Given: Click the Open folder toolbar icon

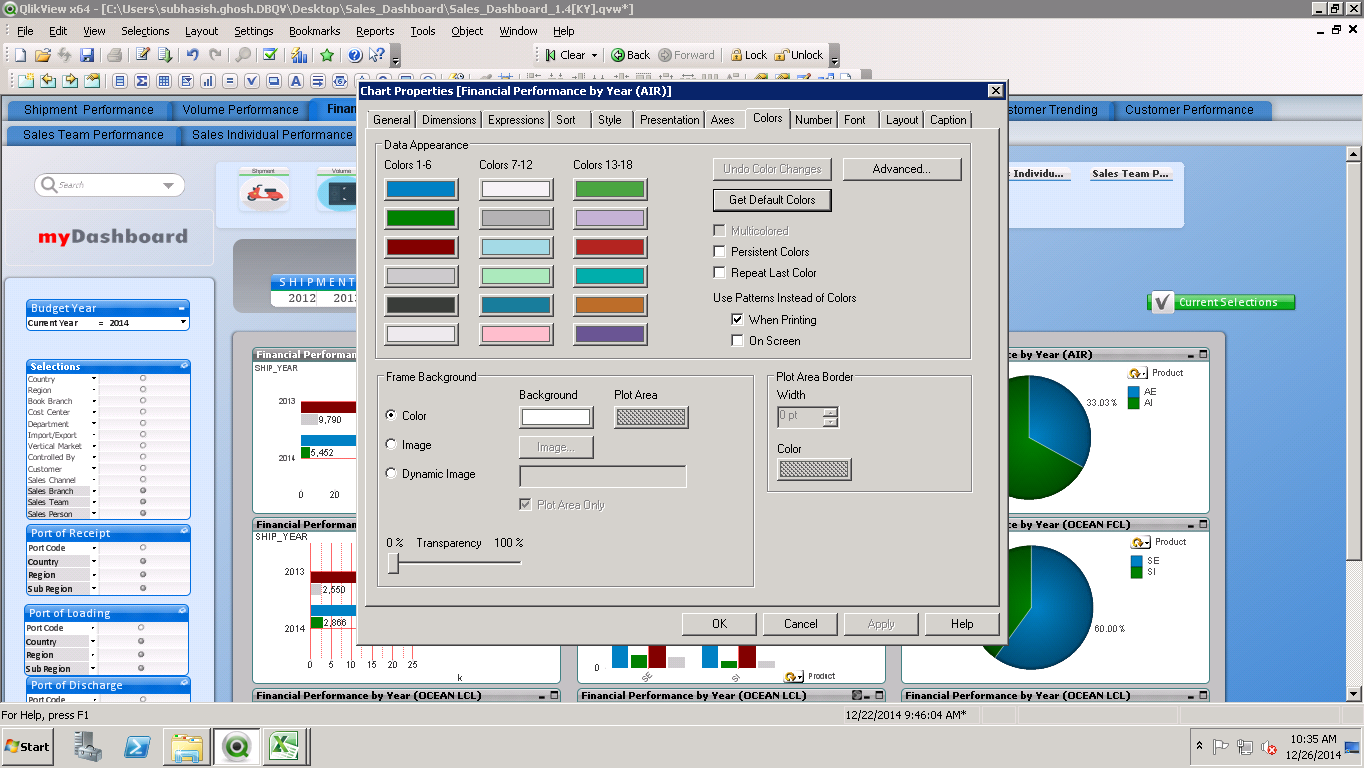Looking at the screenshot, I should [42, 55].
